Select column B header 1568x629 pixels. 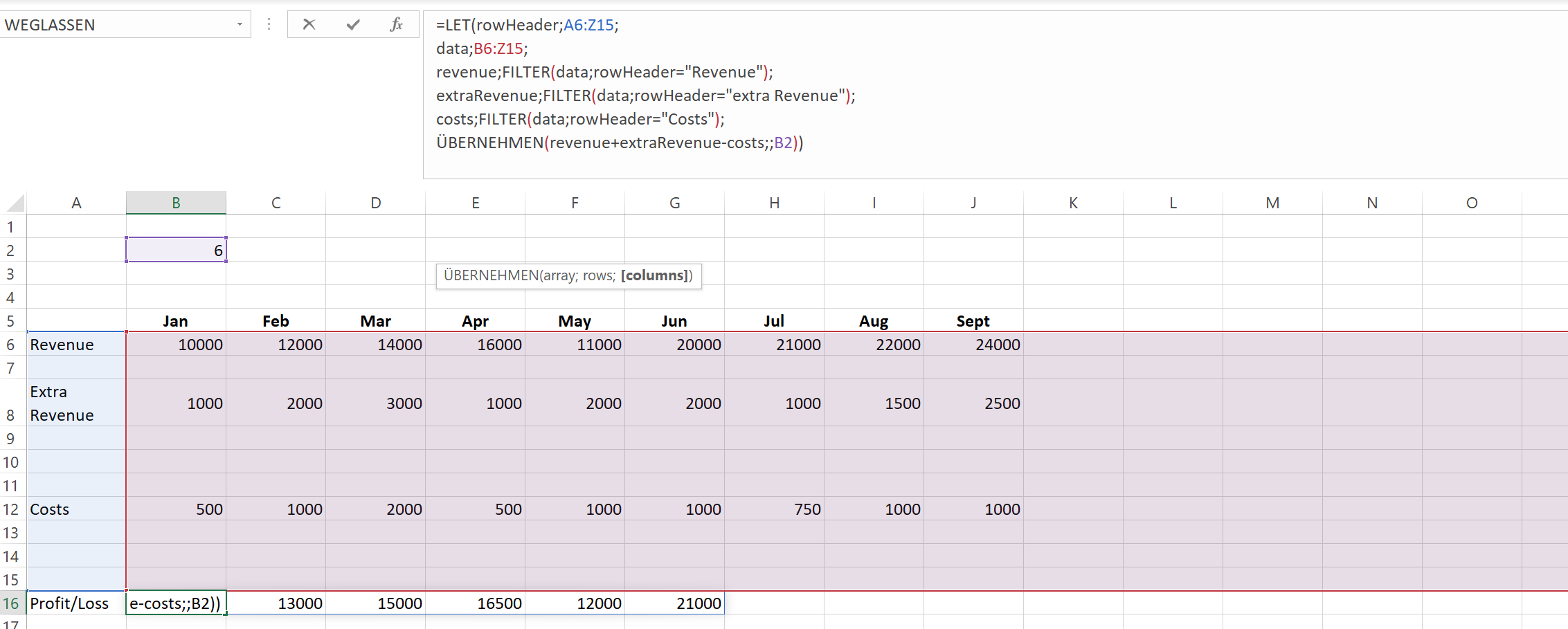pyautogui.click(x=176, y=203)
